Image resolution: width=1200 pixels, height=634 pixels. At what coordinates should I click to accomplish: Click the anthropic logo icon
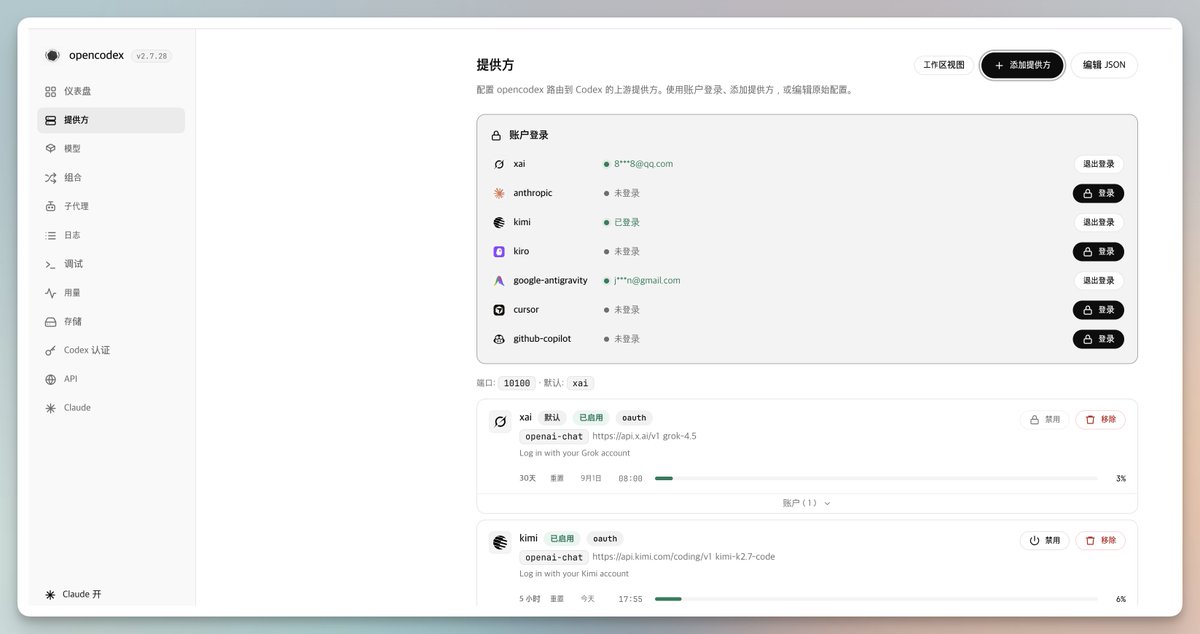point(499,193)
